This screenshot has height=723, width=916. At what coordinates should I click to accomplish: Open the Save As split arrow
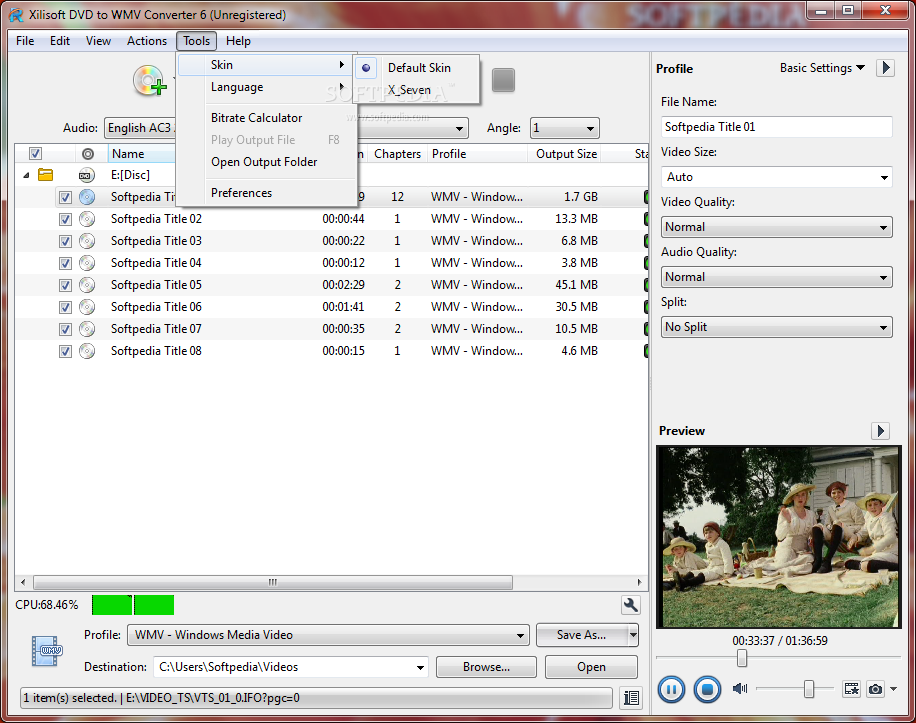(633, 635)
